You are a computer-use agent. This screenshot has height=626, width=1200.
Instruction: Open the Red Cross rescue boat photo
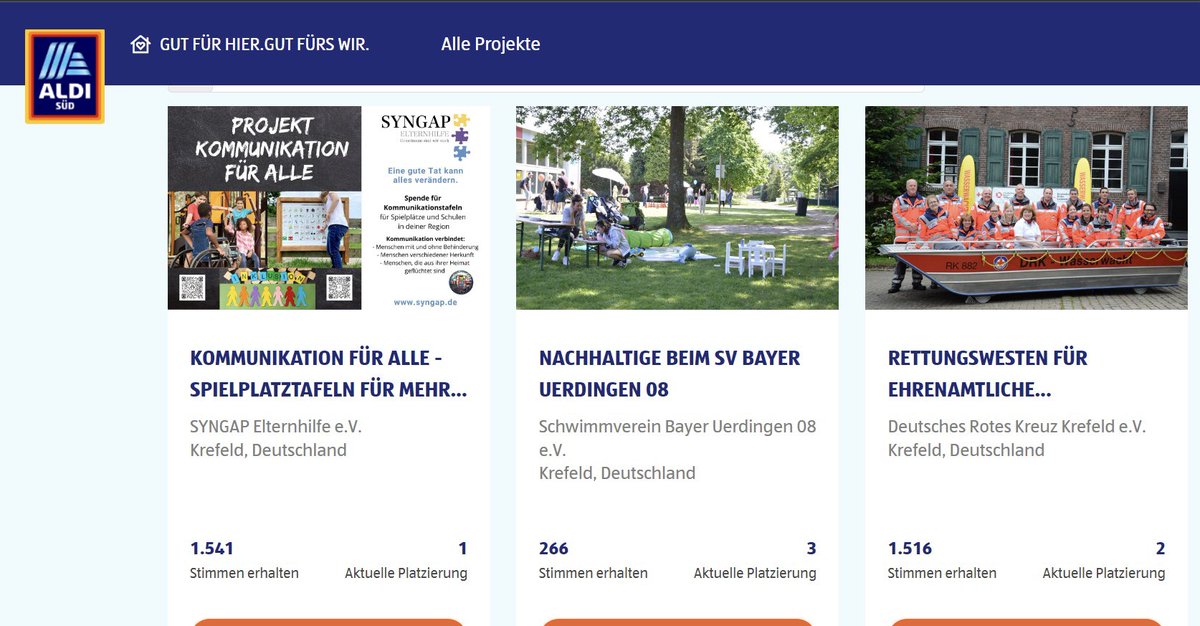[x=1026, y=208]
